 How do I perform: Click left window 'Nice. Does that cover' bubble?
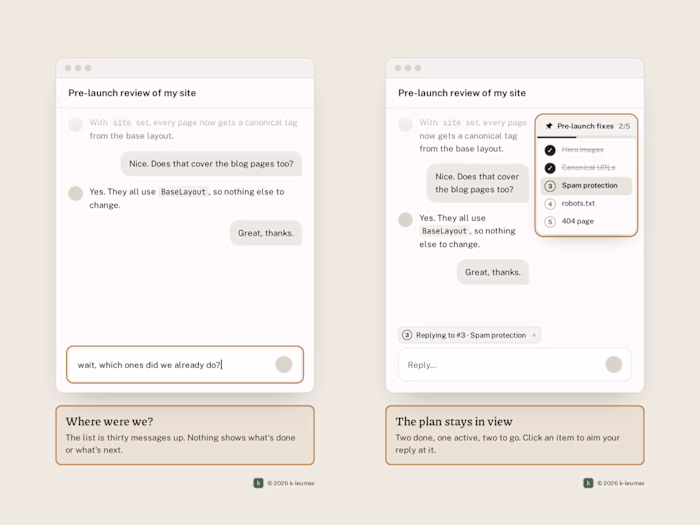tap(211, 164)
